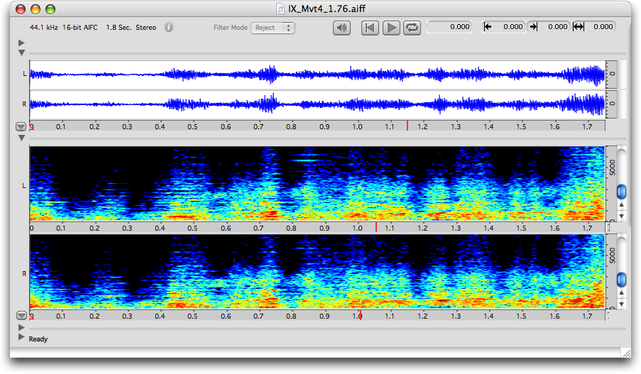Image resolution: width=641 pixels, height=374 pixels.
Task: Play the audio file
Action: 391,28
